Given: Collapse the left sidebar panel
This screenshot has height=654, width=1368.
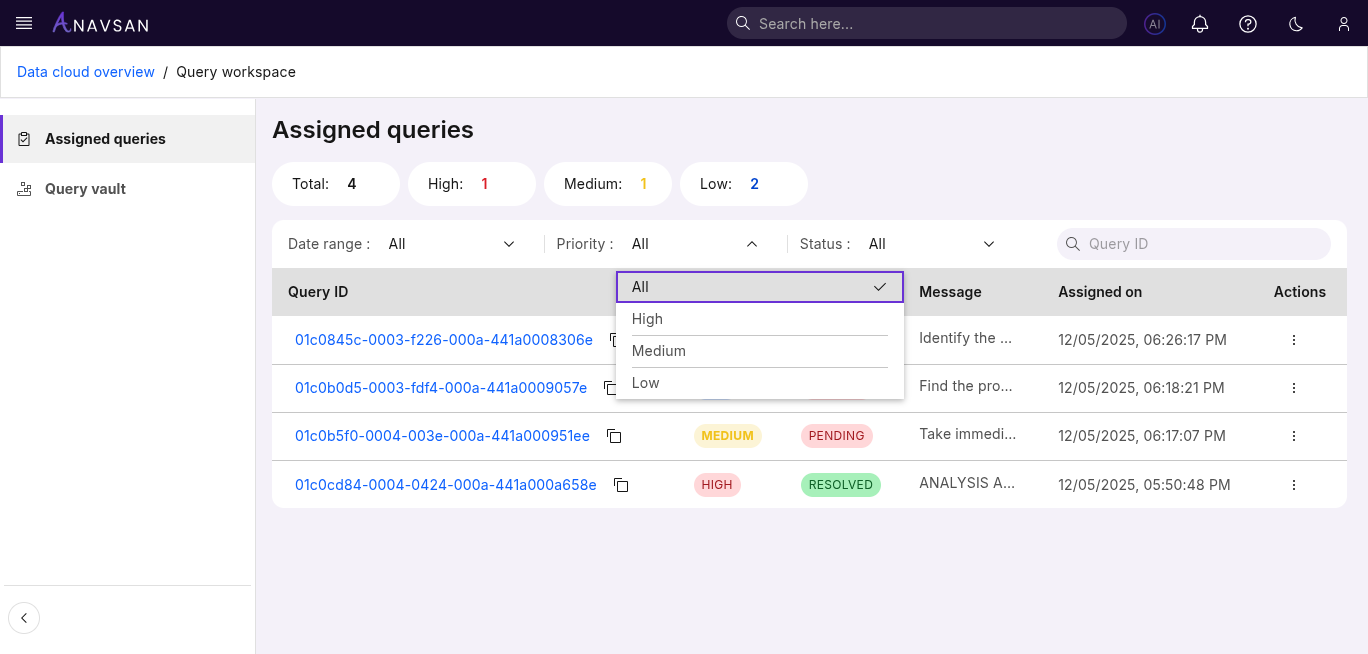Looking at the screenshot, I should point(24,618).
